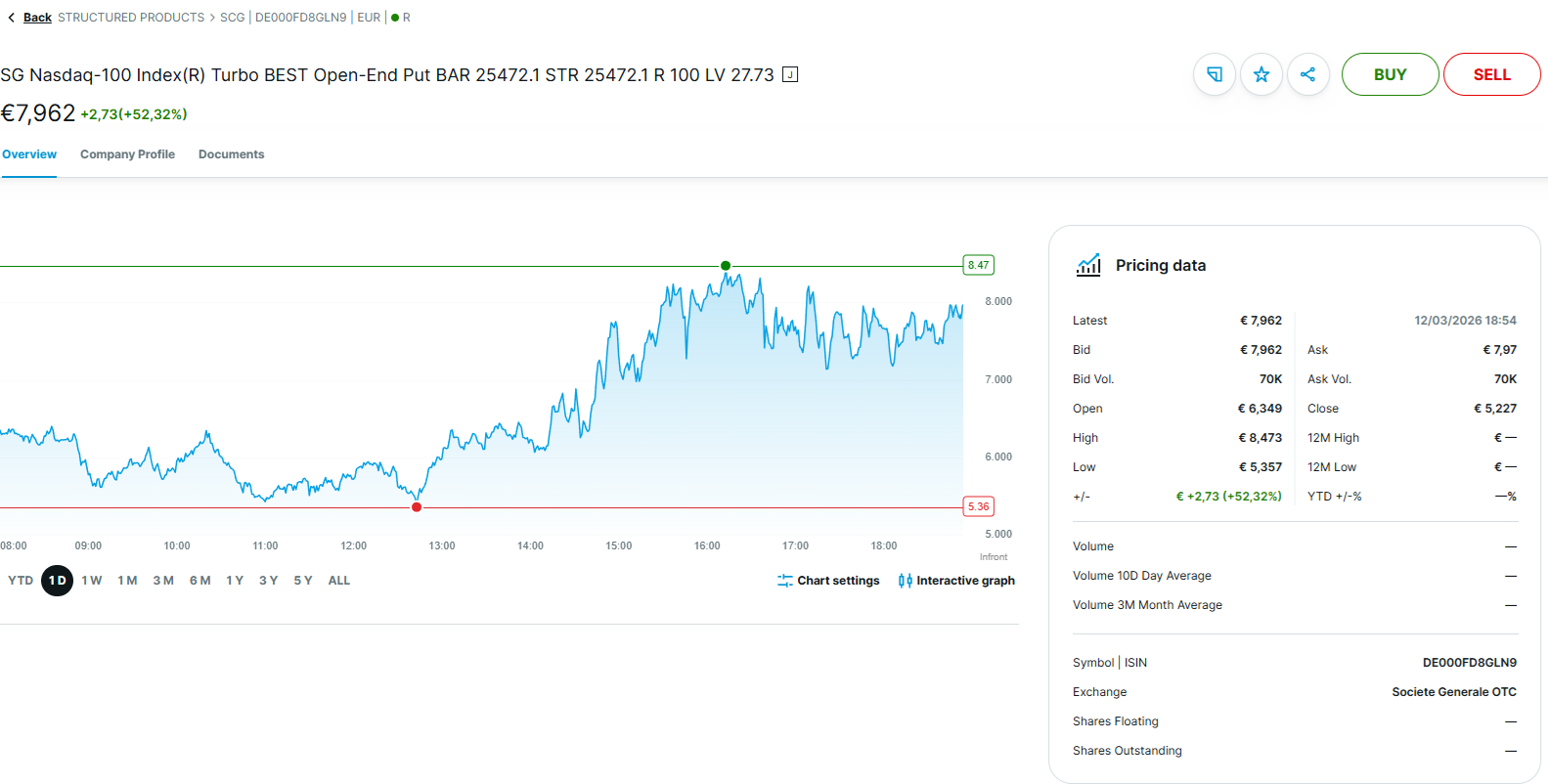Click the boxed J icon after the title
The image size is (1548, 784).
click(x=790, y=74)
